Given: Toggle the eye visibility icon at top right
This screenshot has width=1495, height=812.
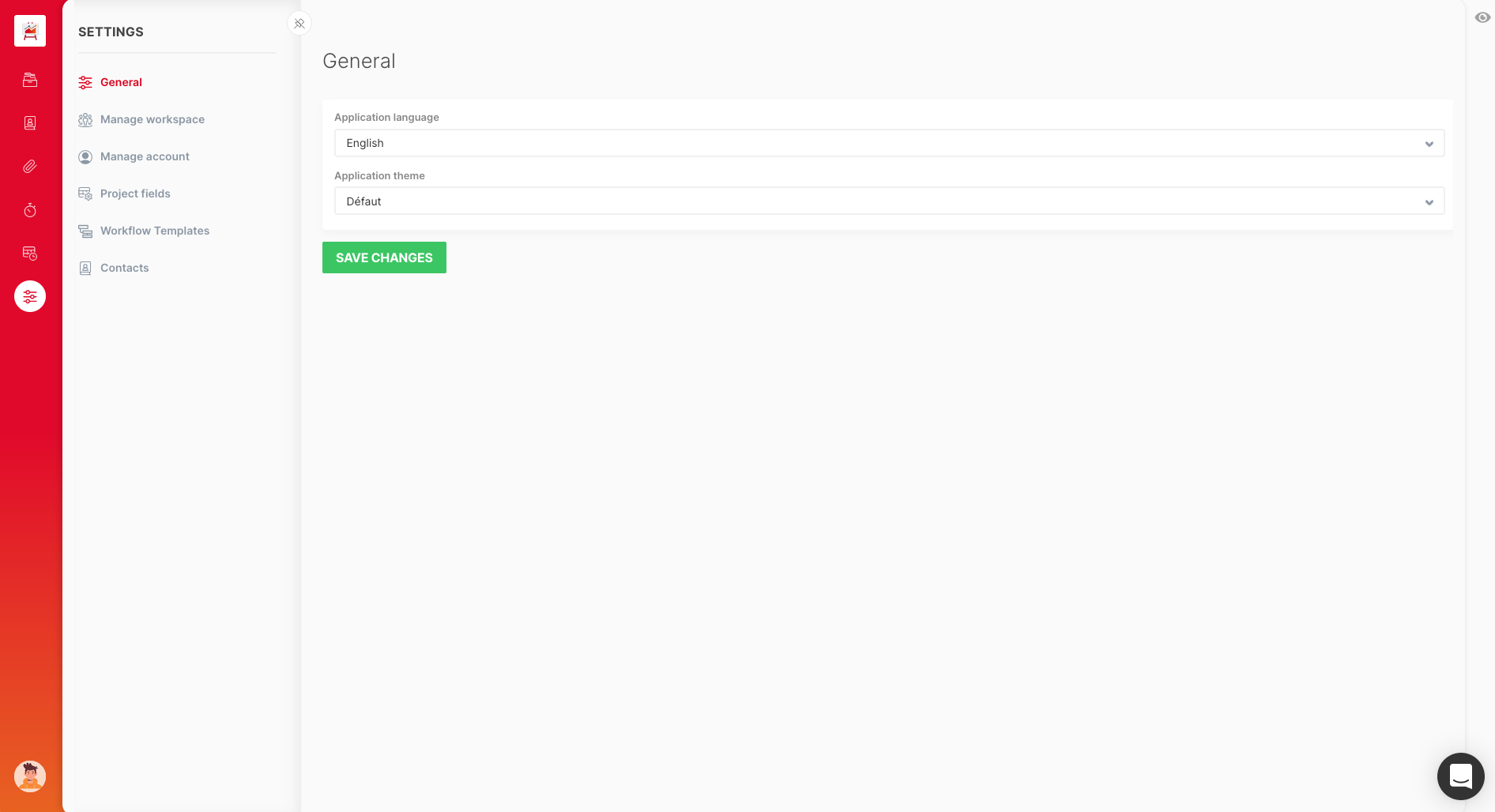Looking at the screenshot, I should [x=1482, y=17].
